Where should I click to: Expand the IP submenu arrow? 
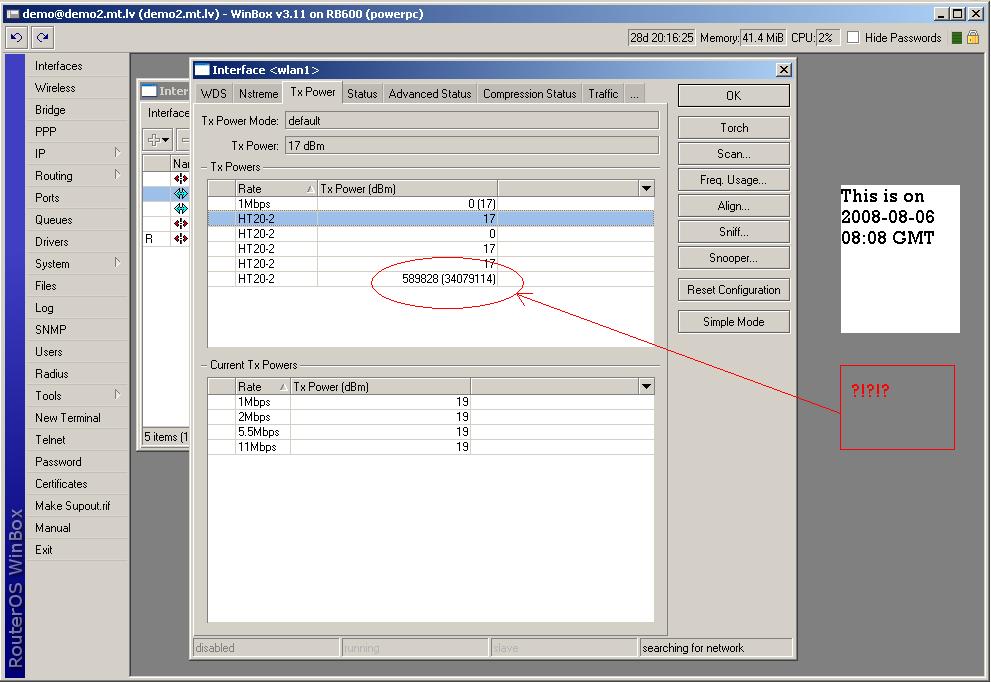pos(118,152)
